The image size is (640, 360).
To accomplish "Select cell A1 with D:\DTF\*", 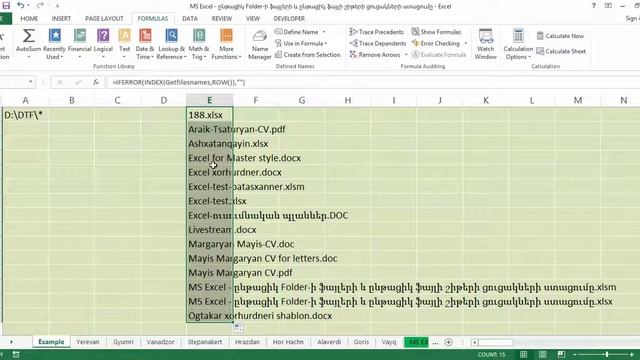I will coord(25,115).
